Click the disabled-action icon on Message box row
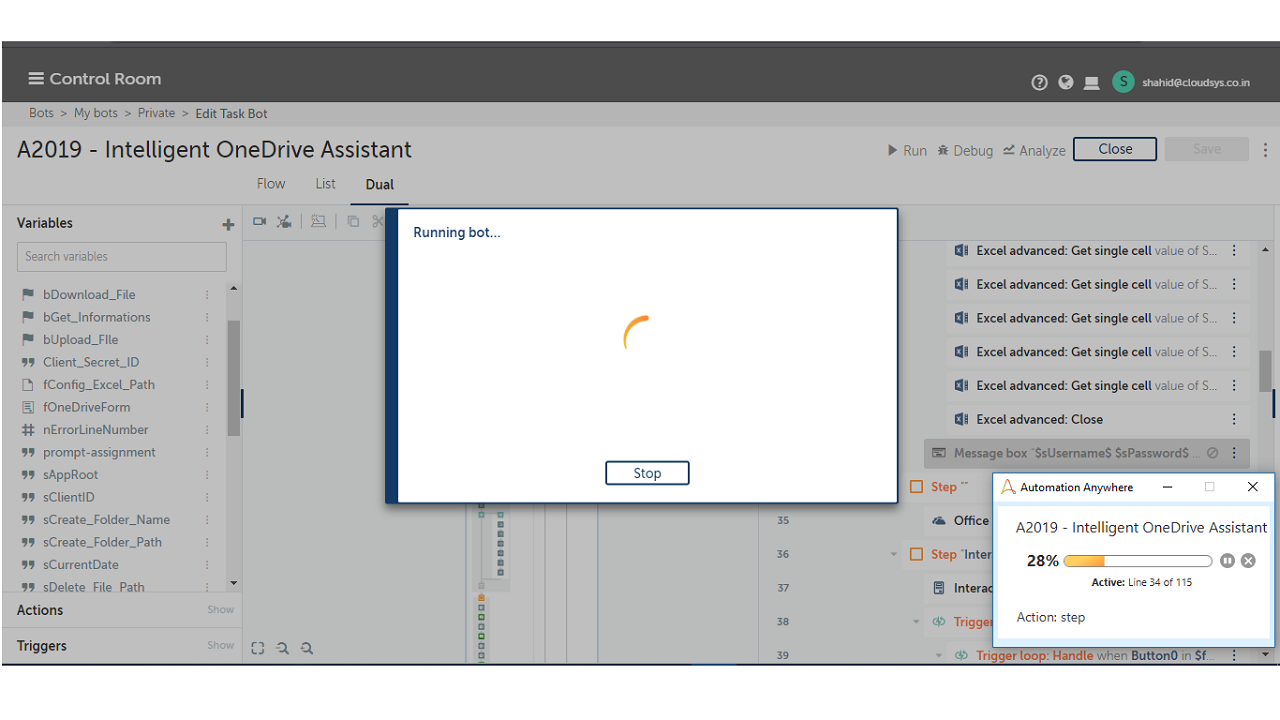Viewport: 1280px width, 720px height. 1213,453
